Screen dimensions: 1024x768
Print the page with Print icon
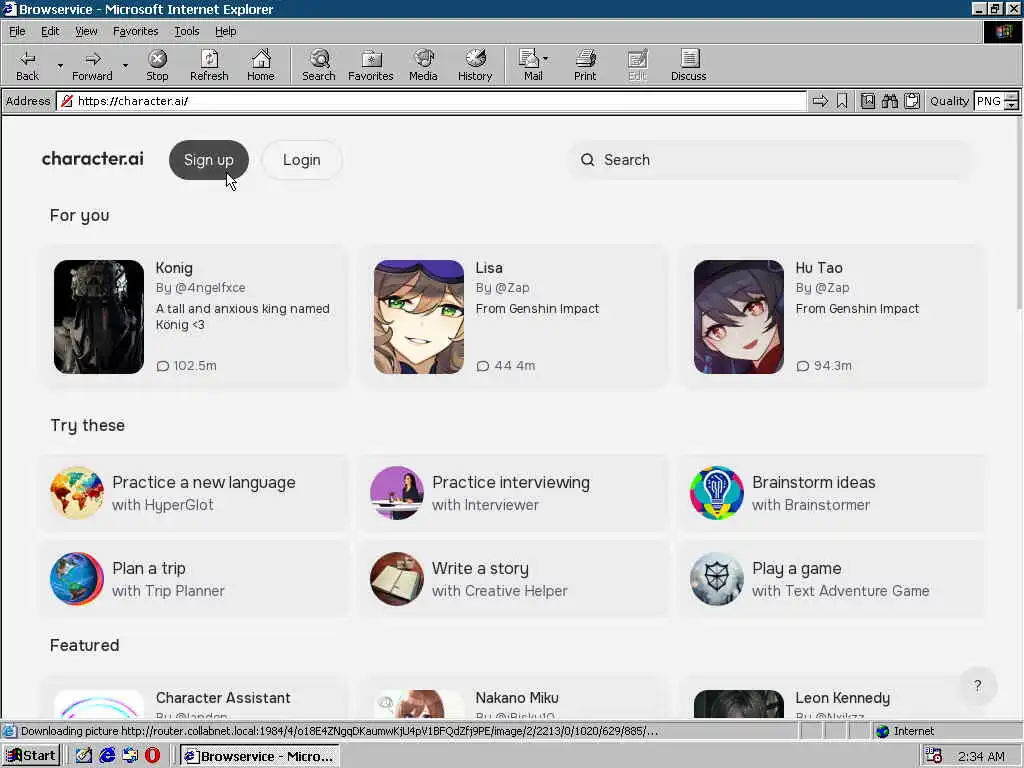[584, 65]
